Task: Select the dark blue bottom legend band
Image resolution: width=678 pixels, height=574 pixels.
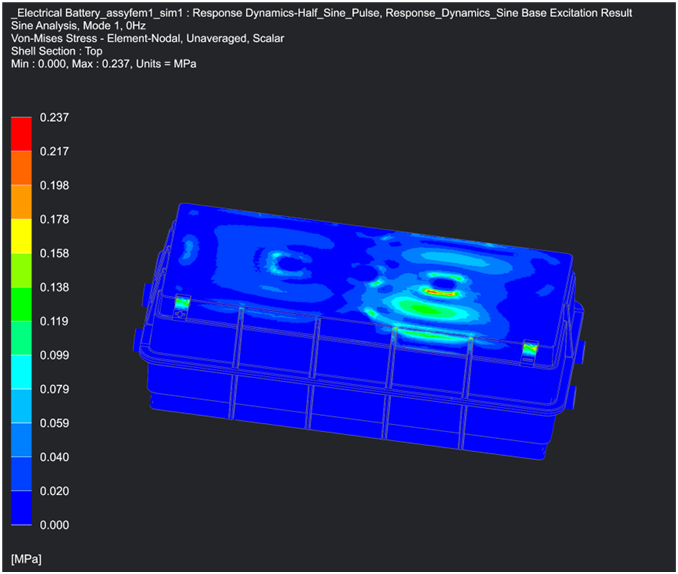Action: tap(21, 507)
